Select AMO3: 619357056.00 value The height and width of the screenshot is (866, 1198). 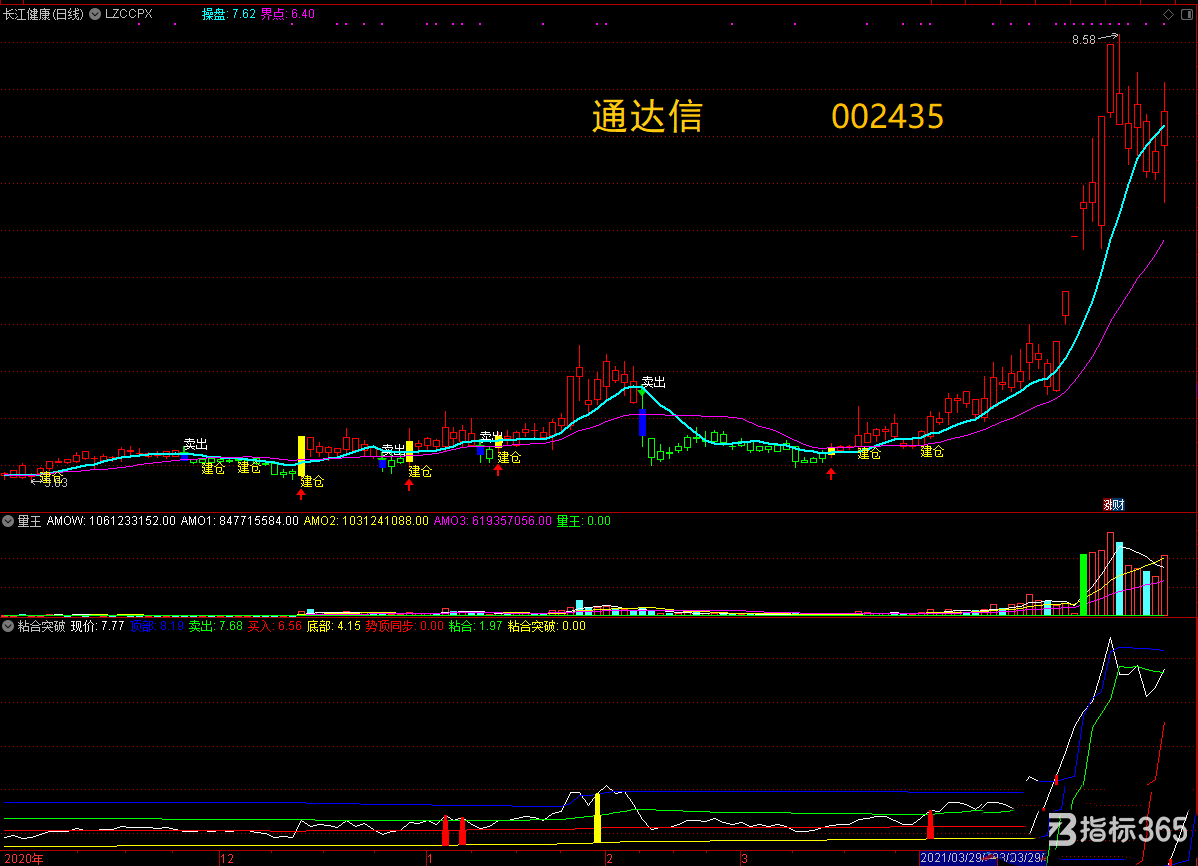(492, 521)
